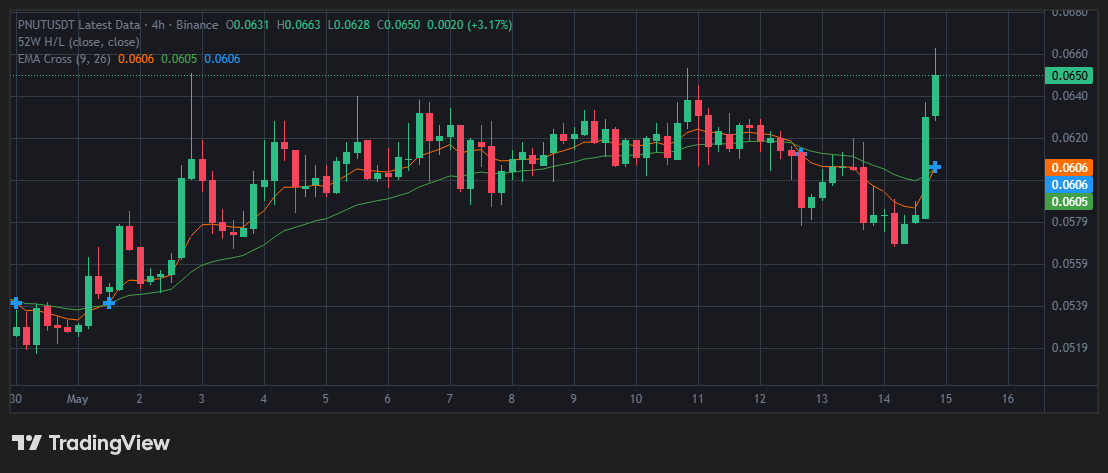Click the blue 0.0606 EMA legend value

coord(222,59)
